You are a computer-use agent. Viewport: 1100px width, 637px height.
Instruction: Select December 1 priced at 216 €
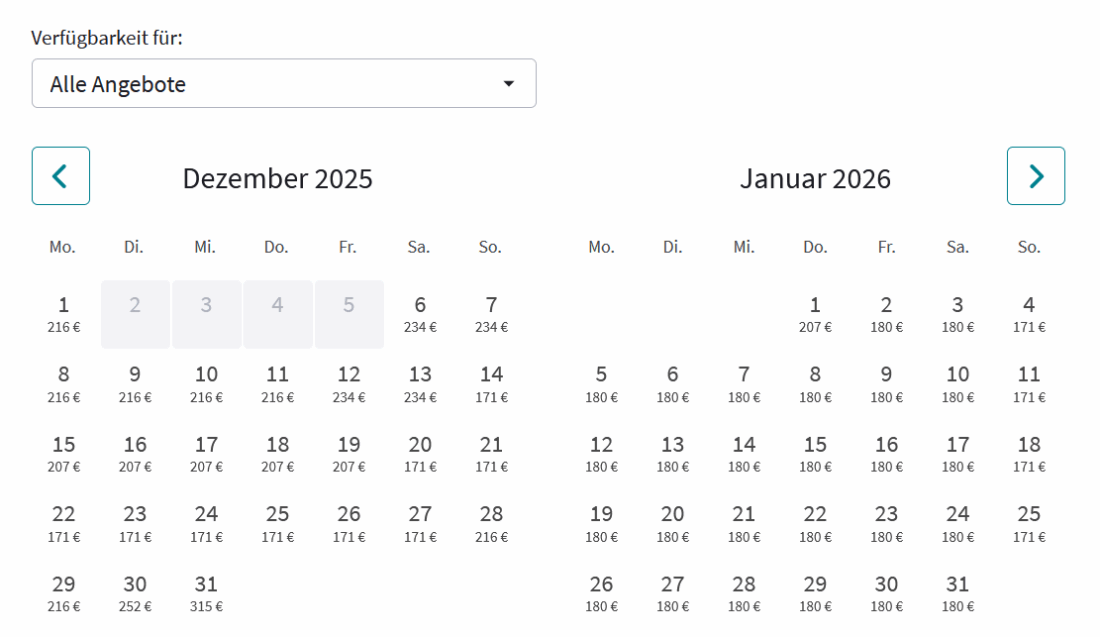tap(64, 314)
